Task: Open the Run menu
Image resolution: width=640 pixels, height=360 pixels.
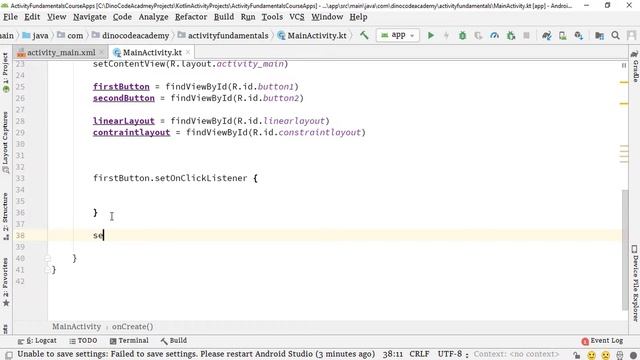Action: 247,17
